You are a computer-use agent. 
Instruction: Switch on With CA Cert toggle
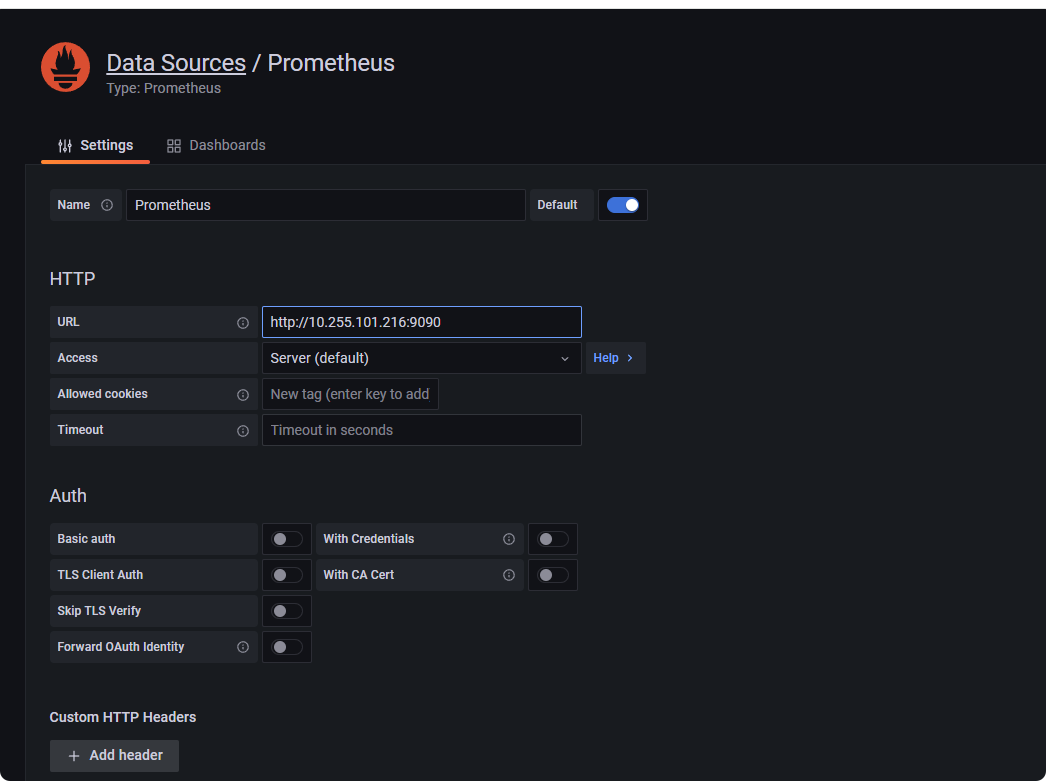(x=553, y=575)
